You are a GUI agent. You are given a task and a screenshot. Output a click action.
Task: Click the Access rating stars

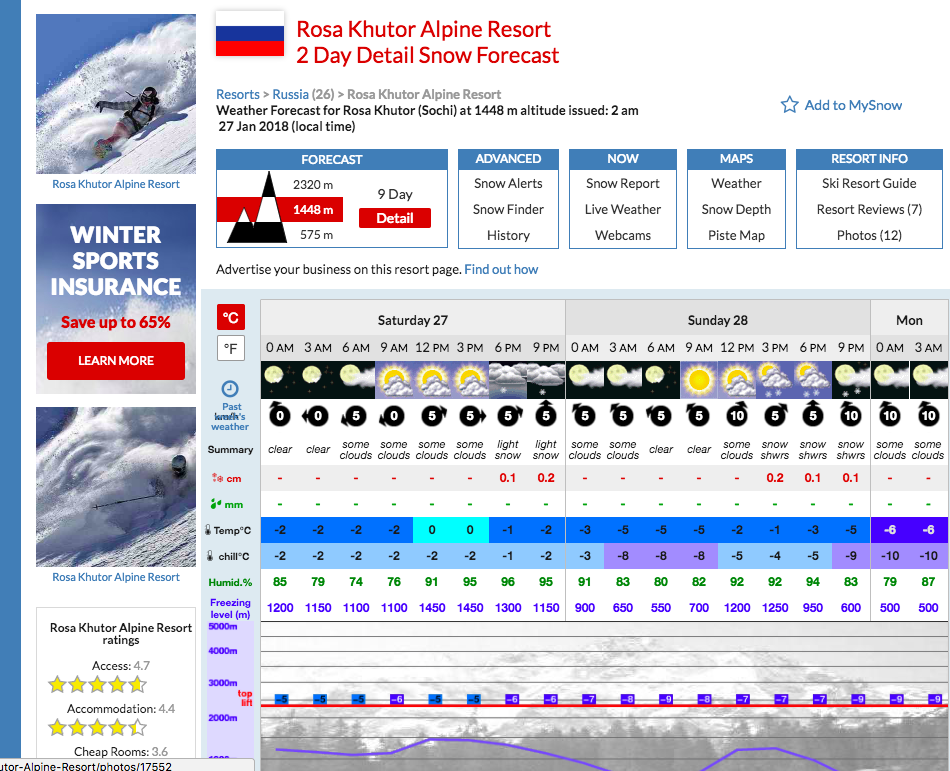(x=97, y=685)
